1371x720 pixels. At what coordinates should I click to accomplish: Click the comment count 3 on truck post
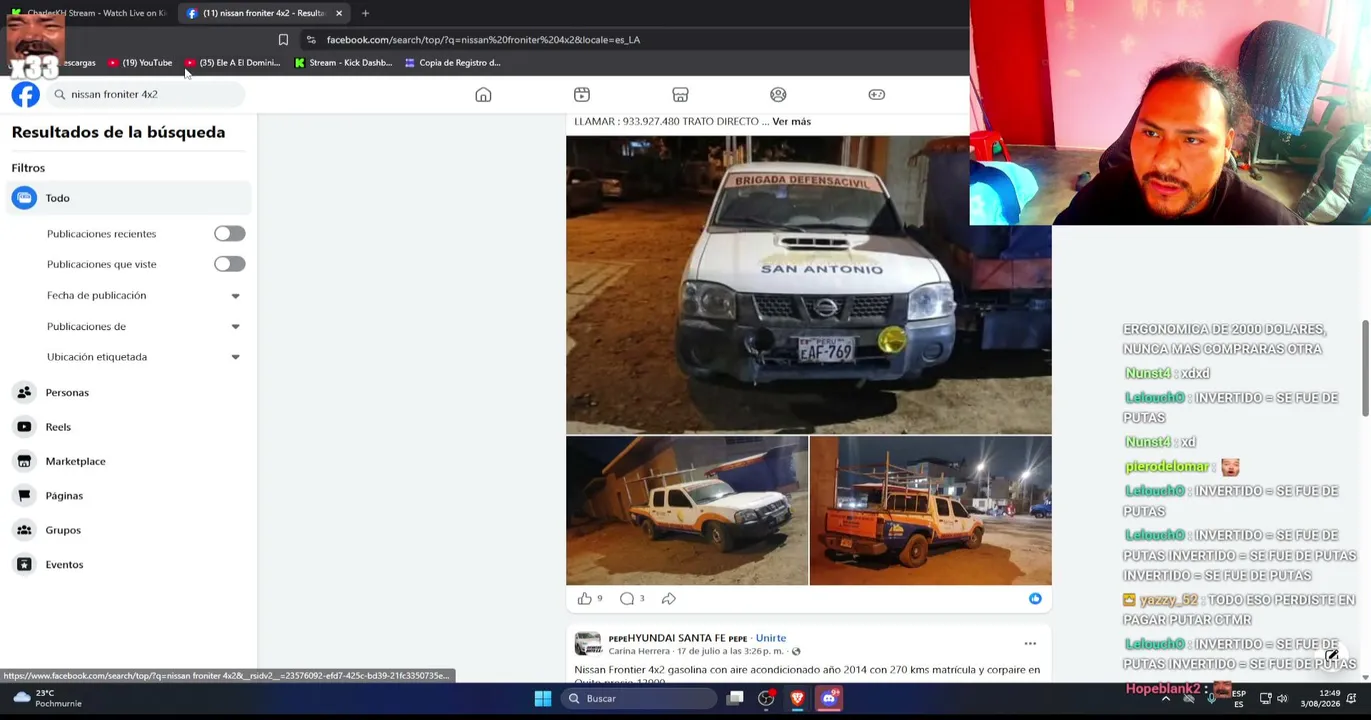pos(642,598)
